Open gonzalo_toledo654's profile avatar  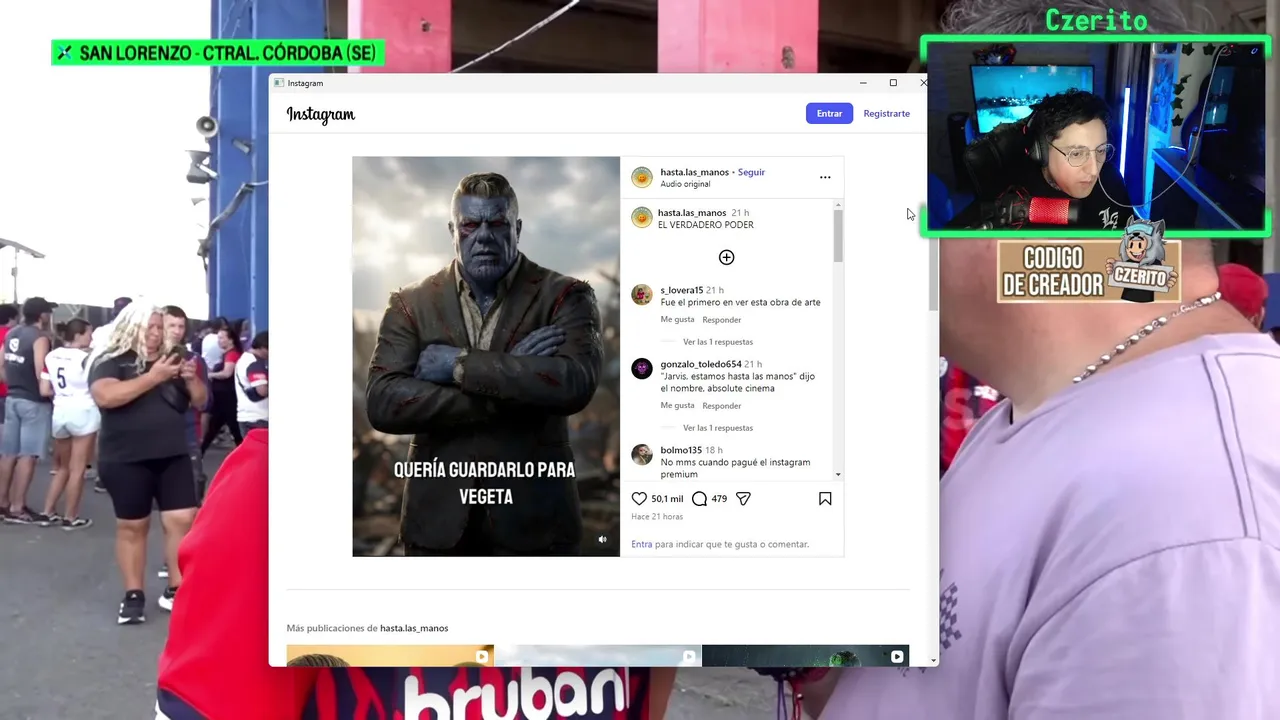click(642, 369)
